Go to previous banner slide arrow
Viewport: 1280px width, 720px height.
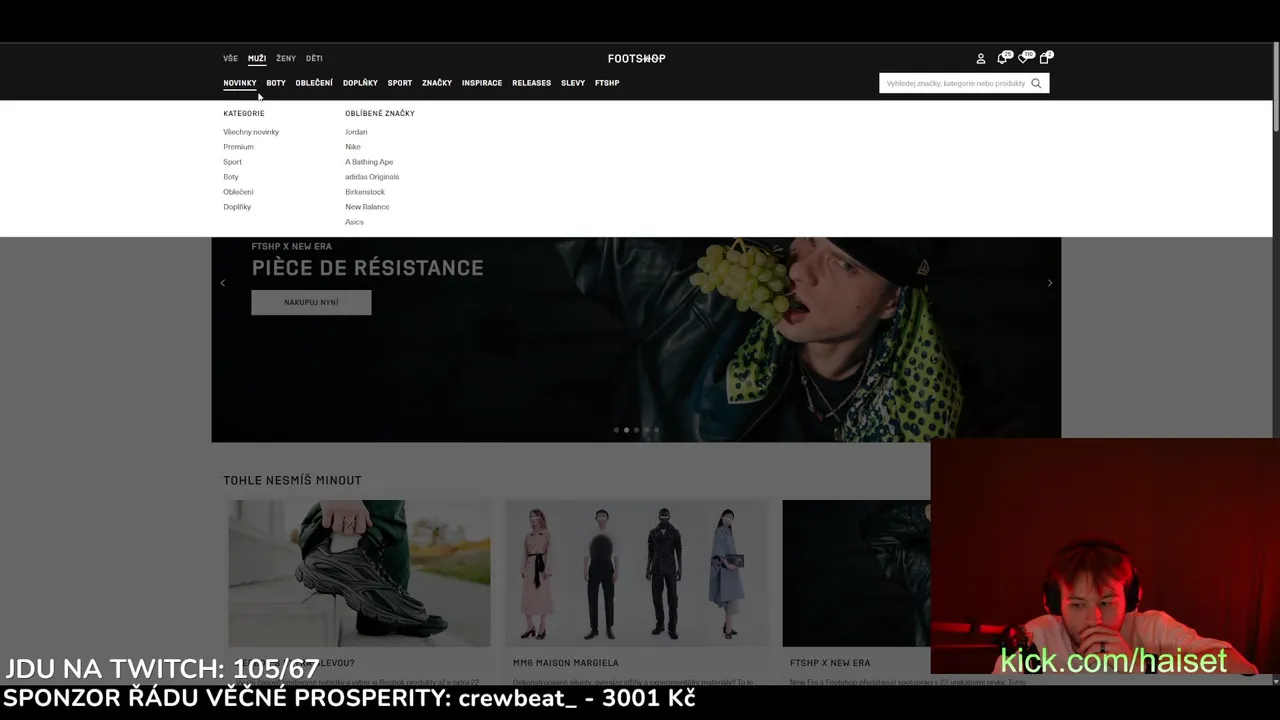[x=222, y=283]
